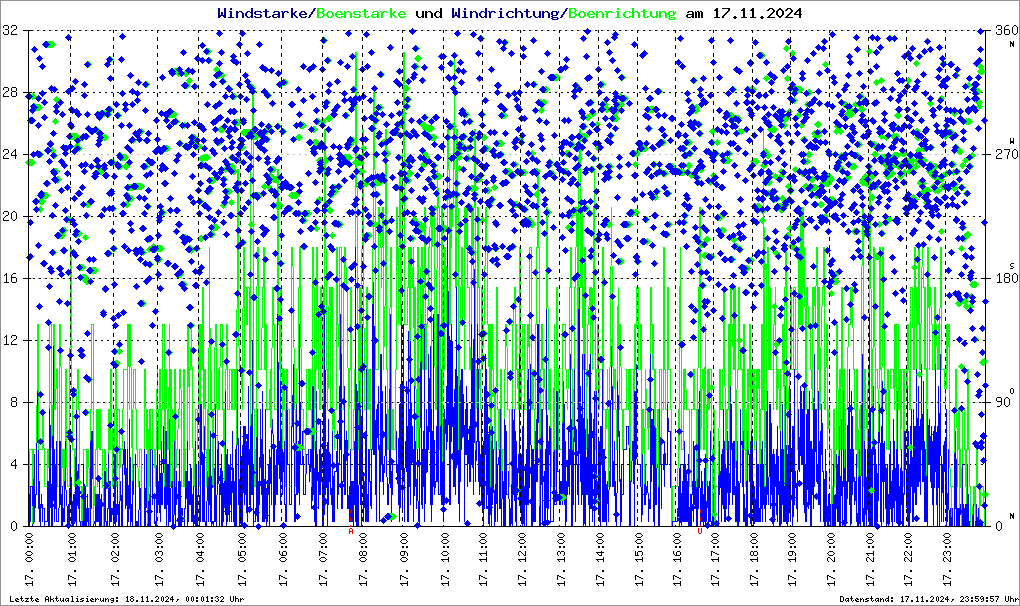The width and height of the screenshot is (1020, 606).
Task: Click the Windrichtung title label
Action: [505, 13]
